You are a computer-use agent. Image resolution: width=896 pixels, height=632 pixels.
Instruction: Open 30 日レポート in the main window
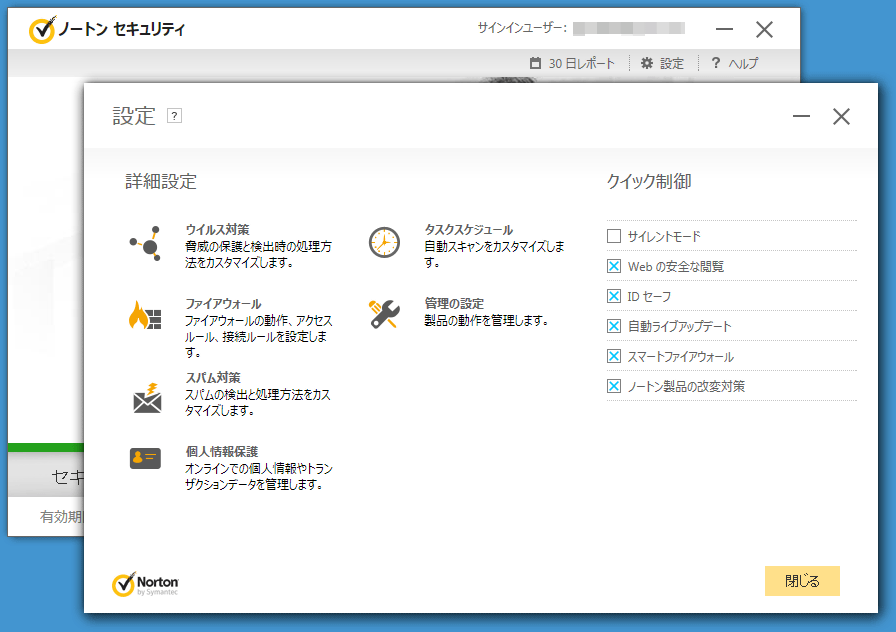tap(581, 63)
